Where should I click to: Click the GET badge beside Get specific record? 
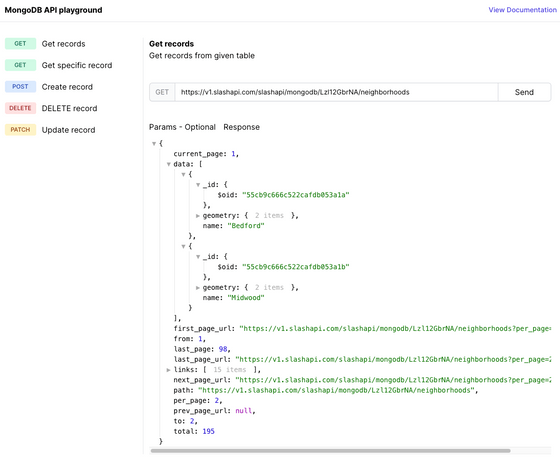pyautogui.click(x=20, y=65)
